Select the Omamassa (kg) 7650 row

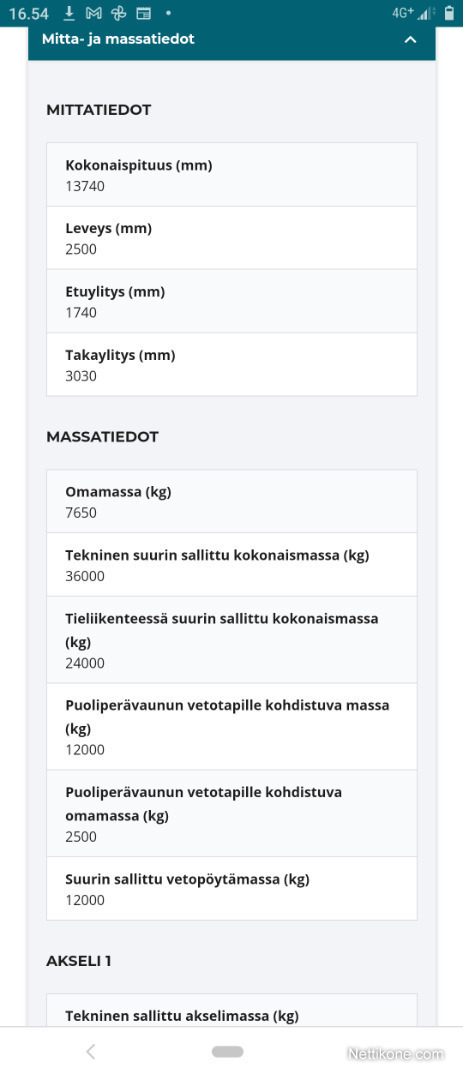coord(232,501)
